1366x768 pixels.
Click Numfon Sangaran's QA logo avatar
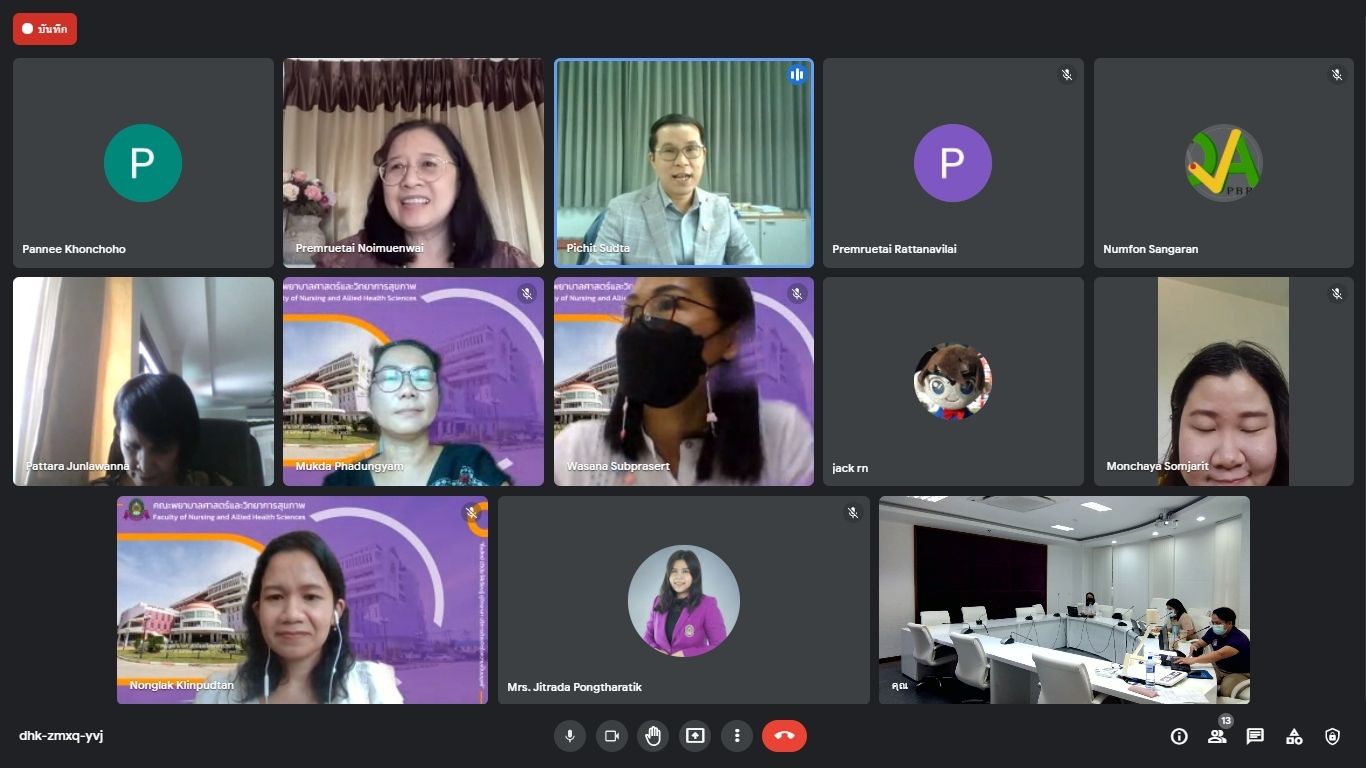point(1223,163)
